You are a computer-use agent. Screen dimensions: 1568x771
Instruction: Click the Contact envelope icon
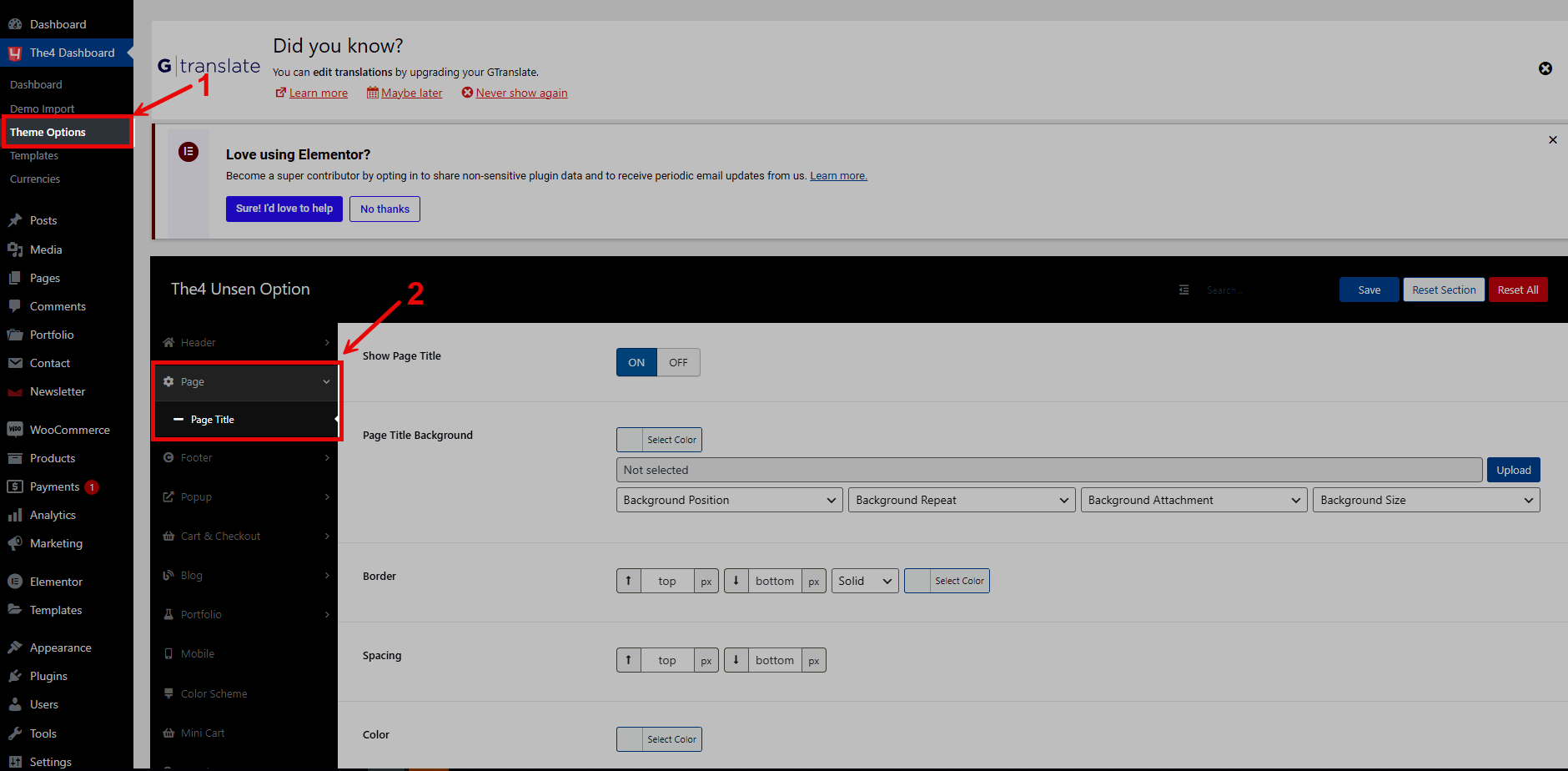(x=15, y=363)
